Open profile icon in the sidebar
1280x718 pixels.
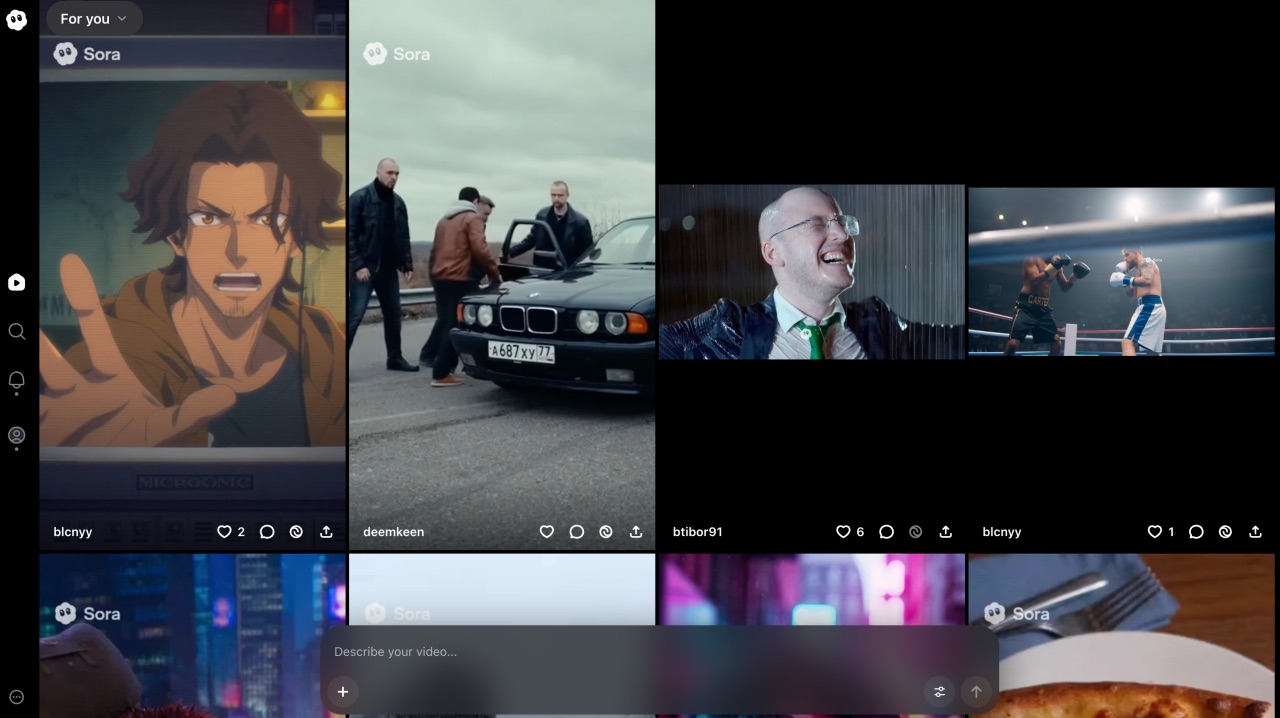16,435
